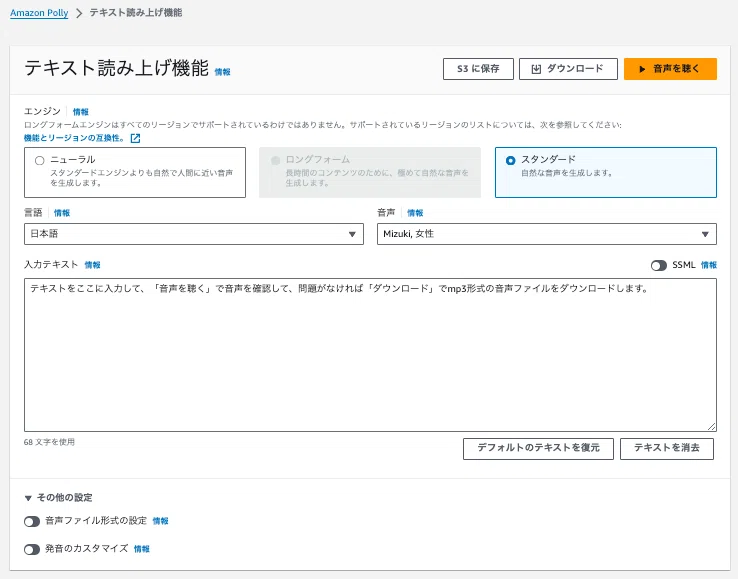Open 情報 link beside 音声 label
Screen dimensions: 738x579
point(415,213)
